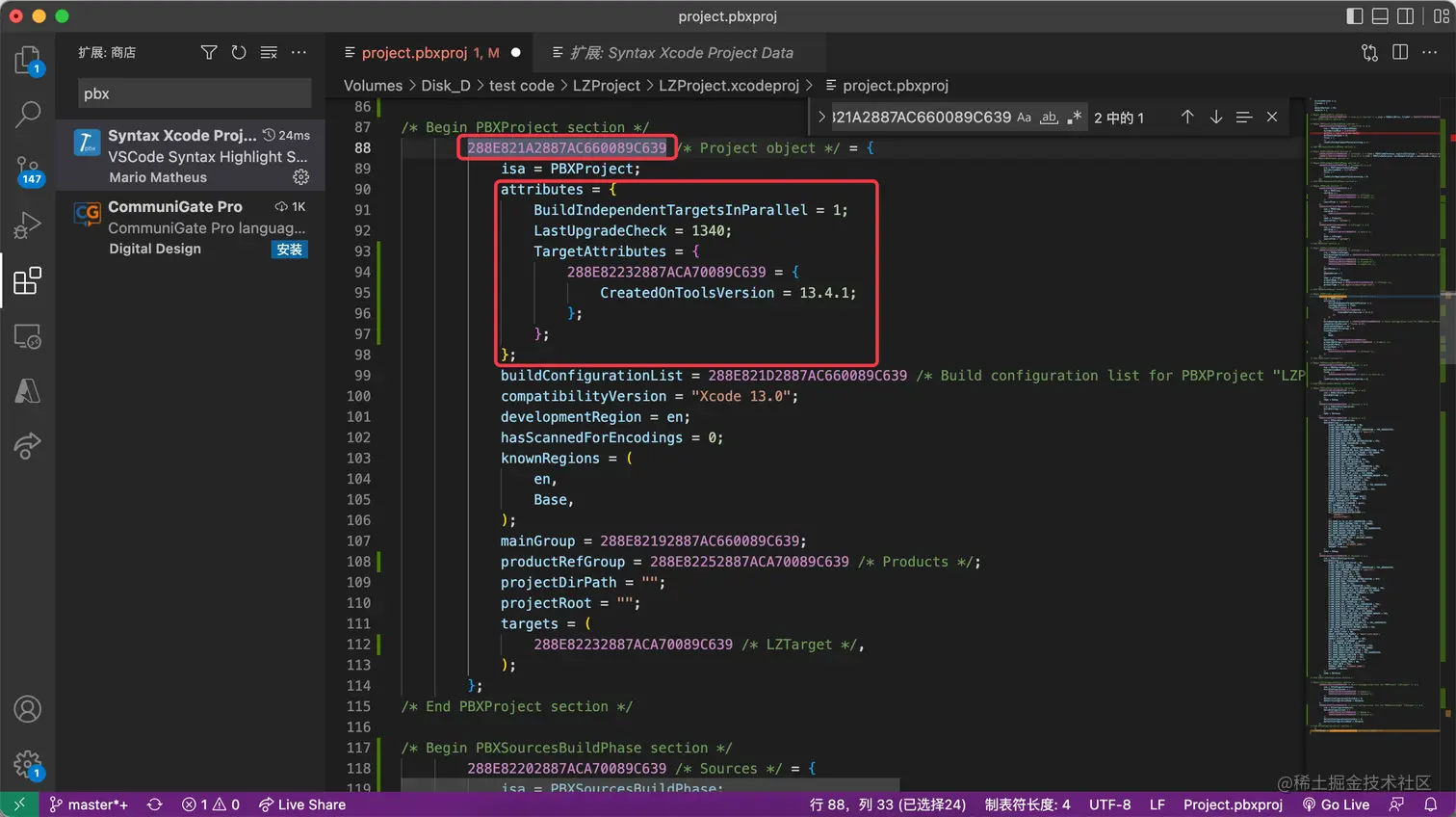Select LZProject.xcodeproj in breadcrumb path

(729, 86)
